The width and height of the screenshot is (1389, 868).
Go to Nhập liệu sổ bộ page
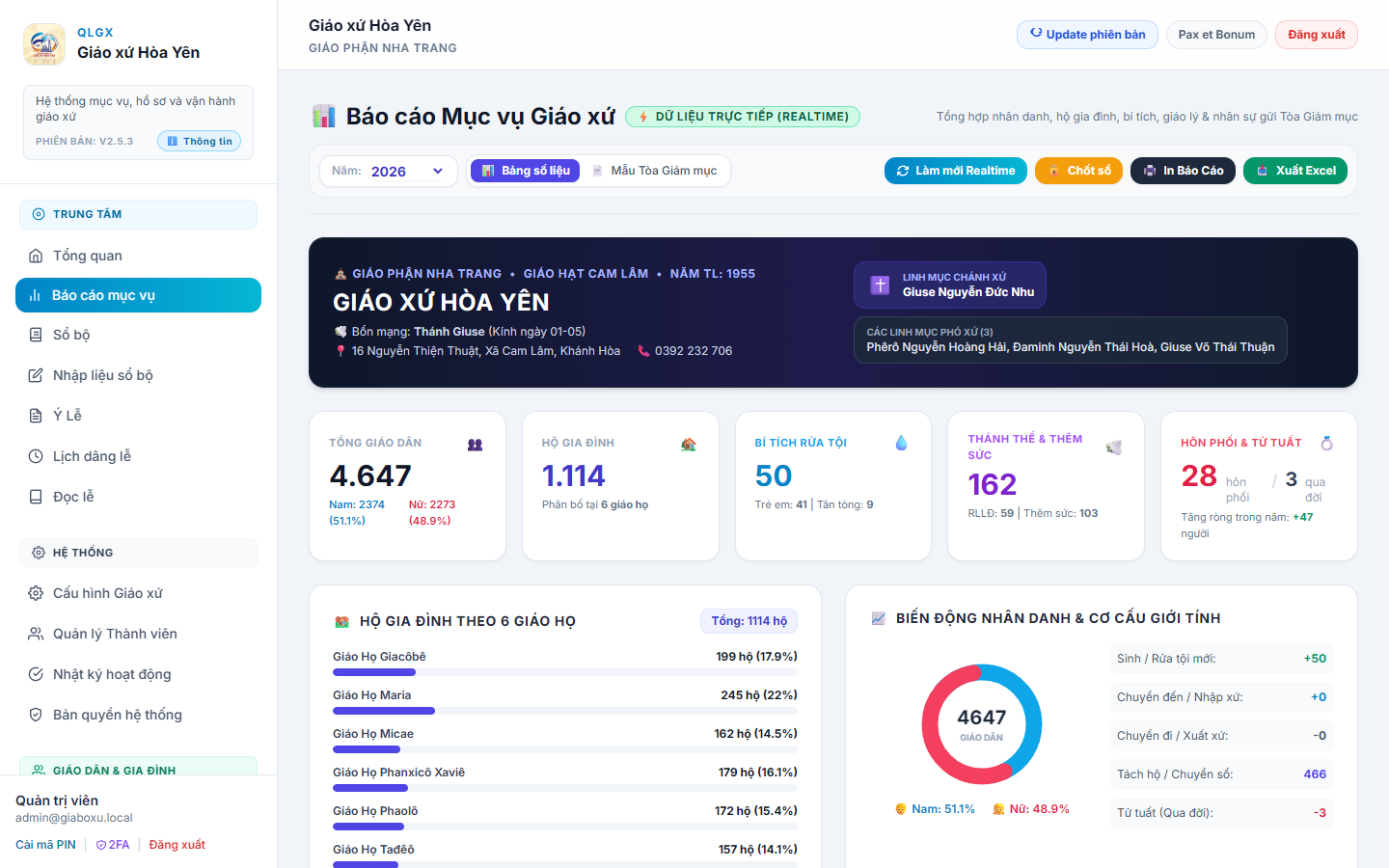pos(138,375)
